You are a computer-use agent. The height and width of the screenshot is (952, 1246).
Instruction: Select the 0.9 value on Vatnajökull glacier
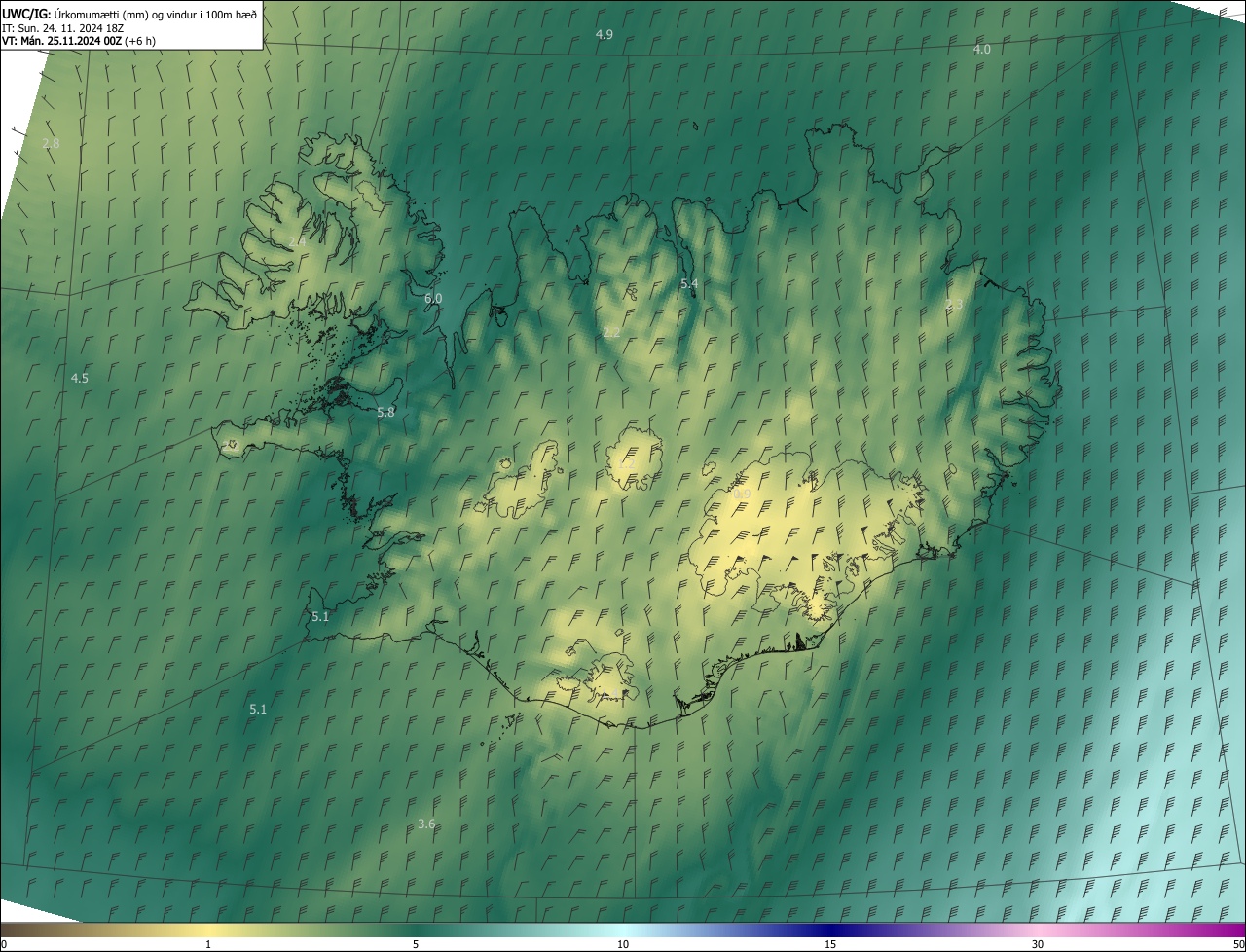[742, 494]
